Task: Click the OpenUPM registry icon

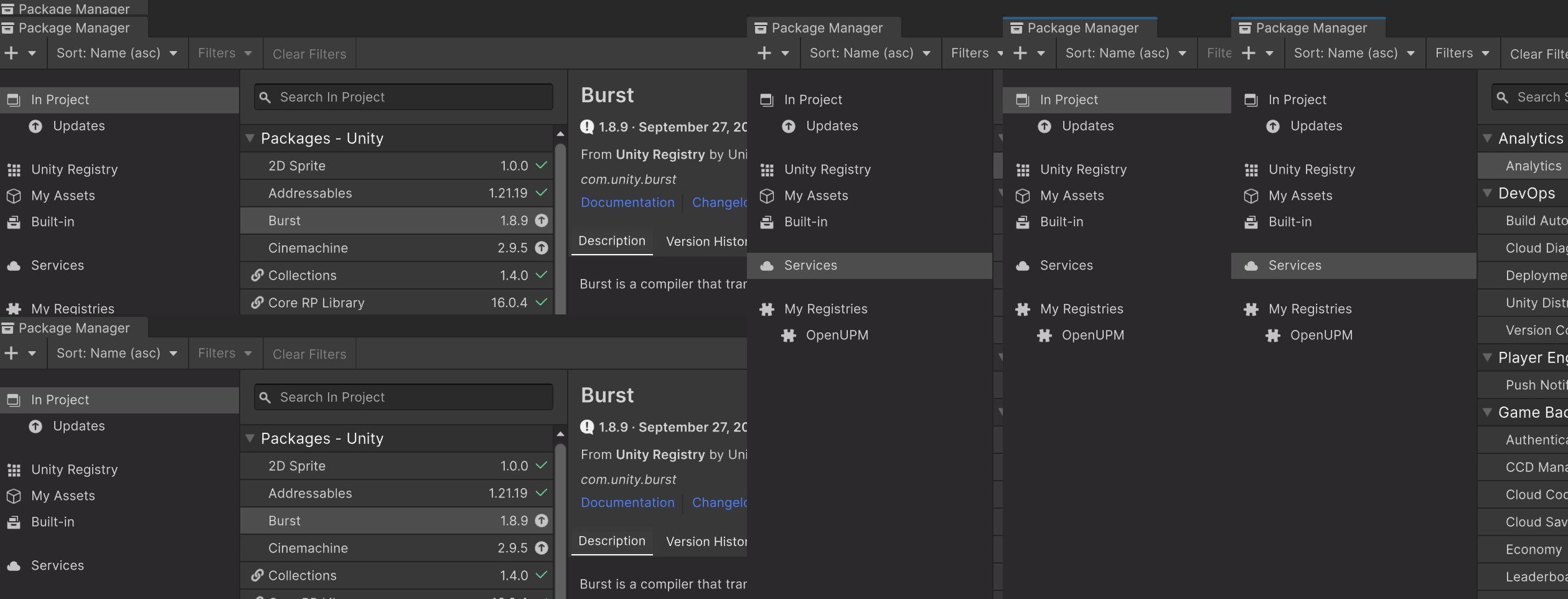Action: 788,335
